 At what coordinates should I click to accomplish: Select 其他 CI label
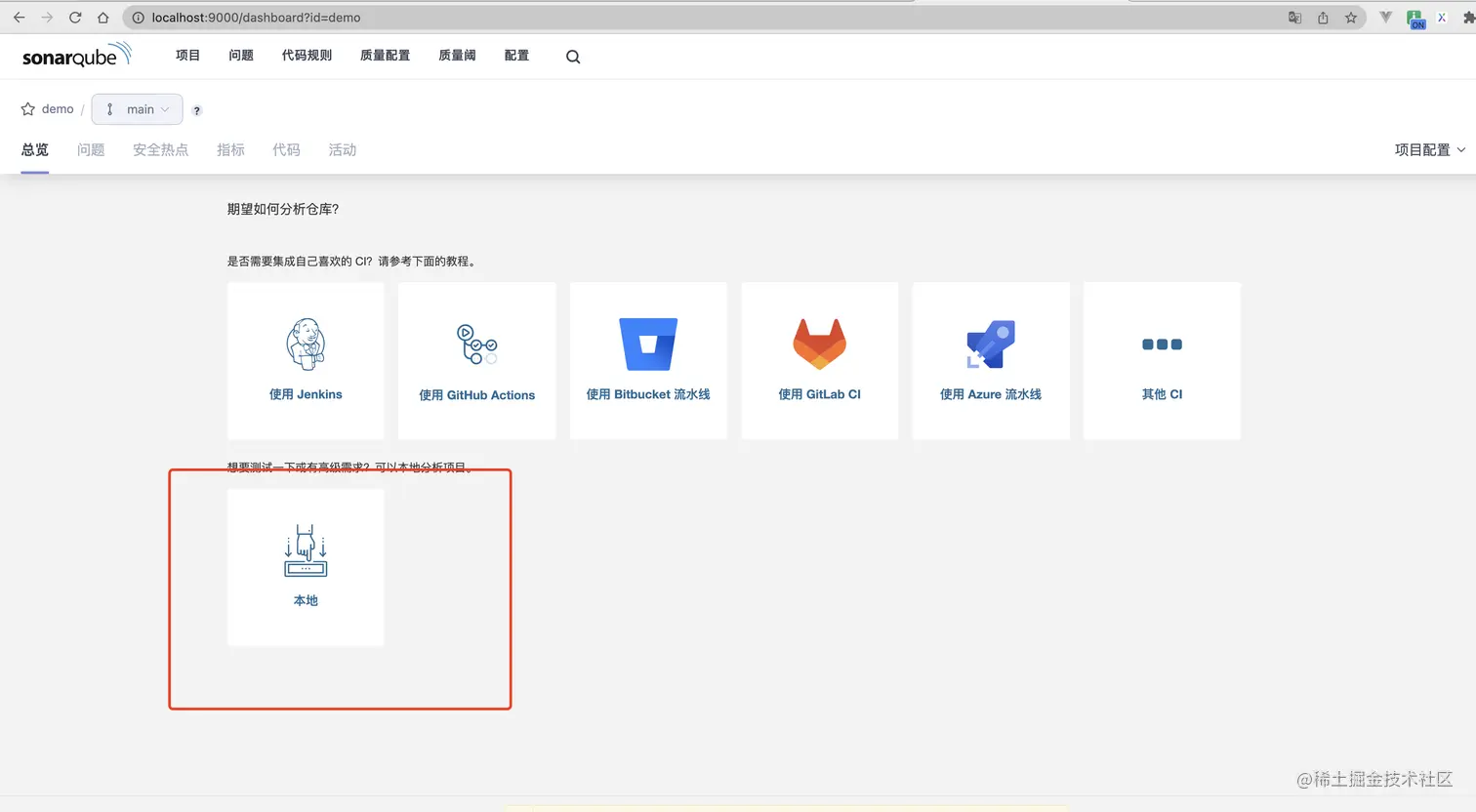(1162, 394)
